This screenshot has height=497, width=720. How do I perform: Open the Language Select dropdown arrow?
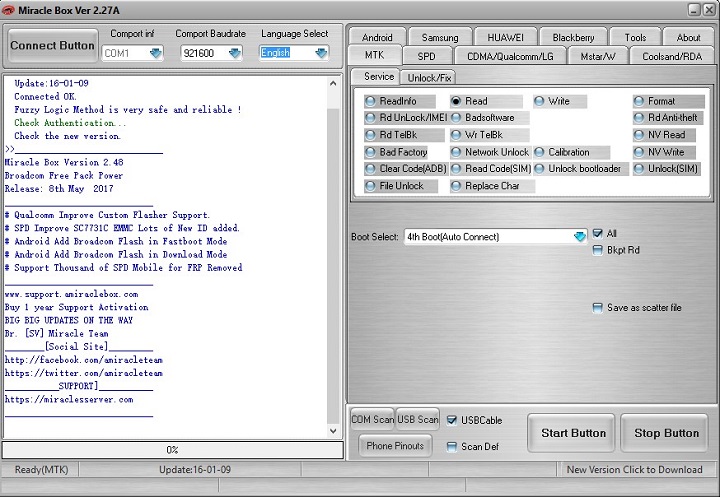[321, 53]
